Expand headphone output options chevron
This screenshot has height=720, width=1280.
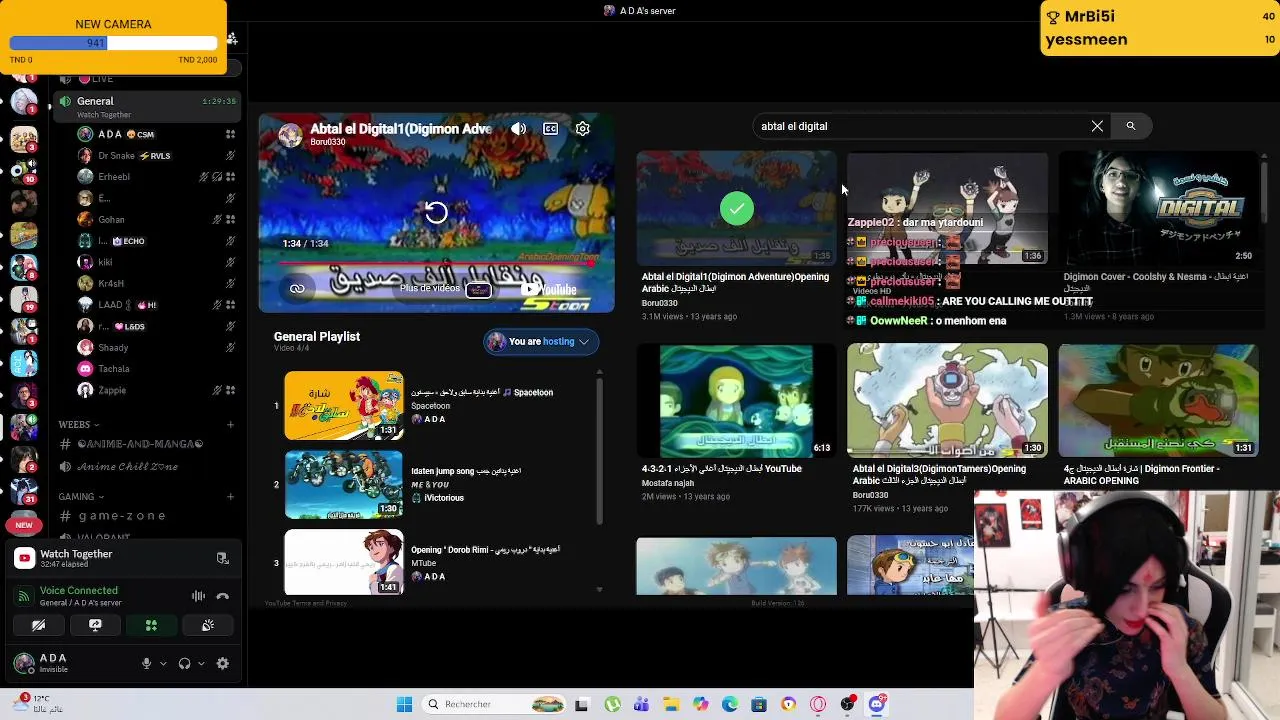201,663
